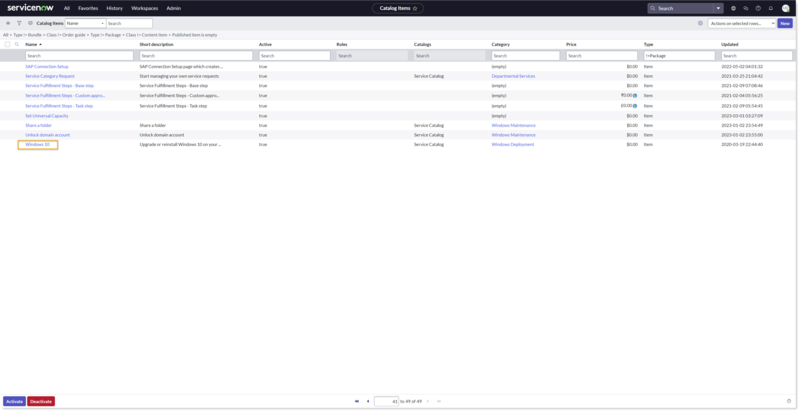
Task: Open Departmental Services category link
Action: (x=513, y=76)
